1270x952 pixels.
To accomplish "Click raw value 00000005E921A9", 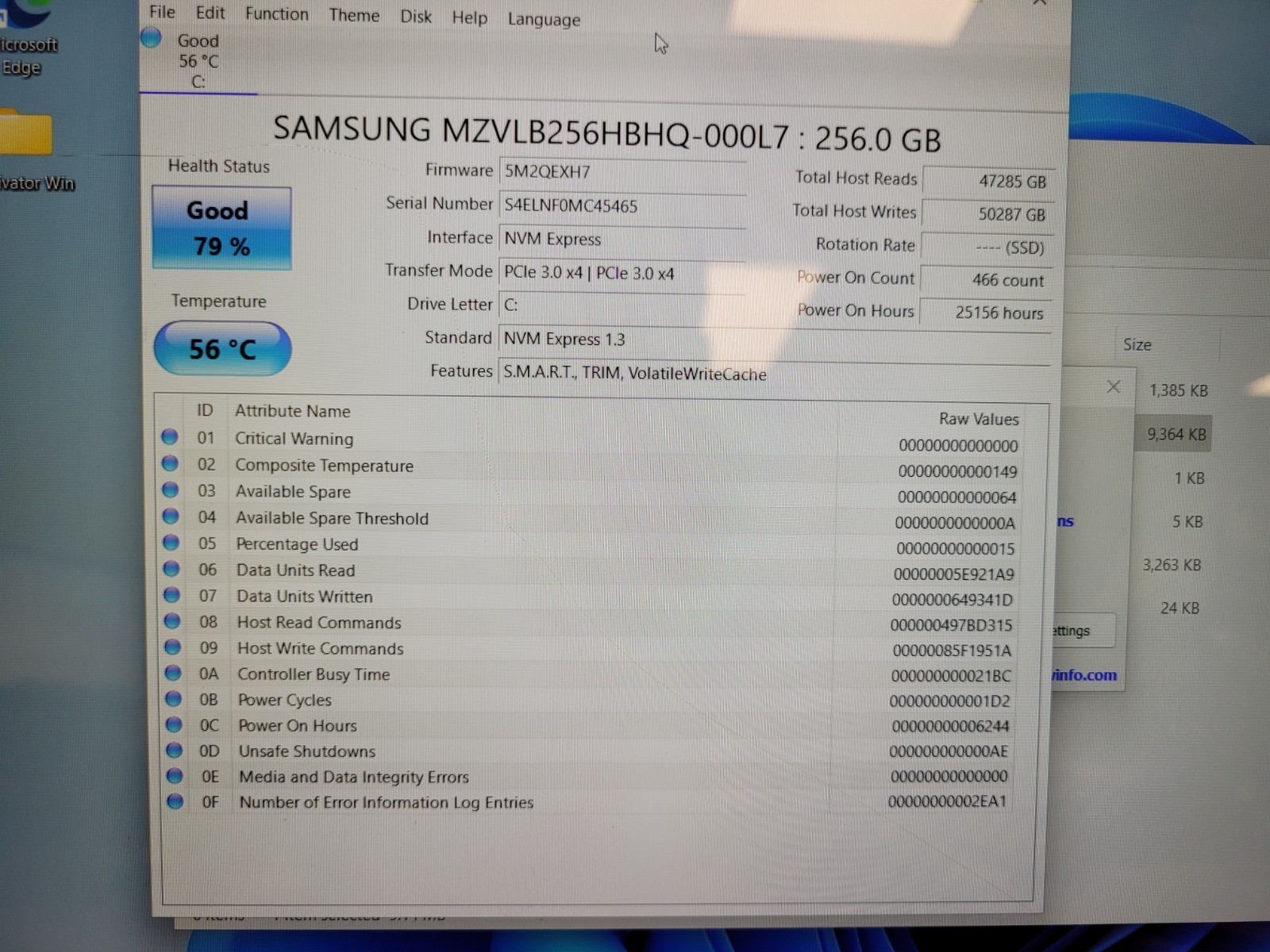I will [953, 574].
